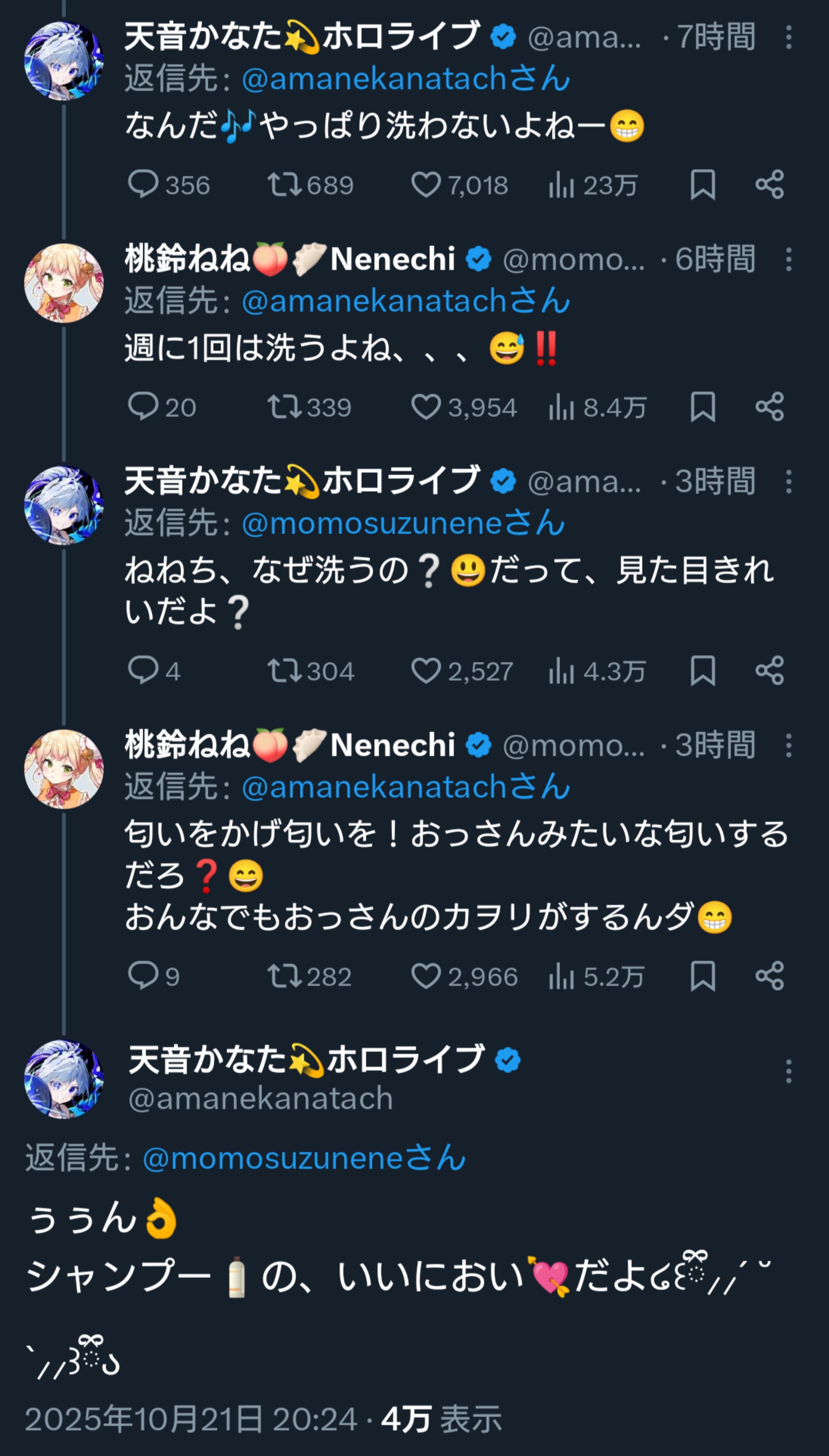The image size is (829, 1456).
Task: Open 桃鈴ねね avatar on the 6時間 tweet
Action: tap(64, 283)
